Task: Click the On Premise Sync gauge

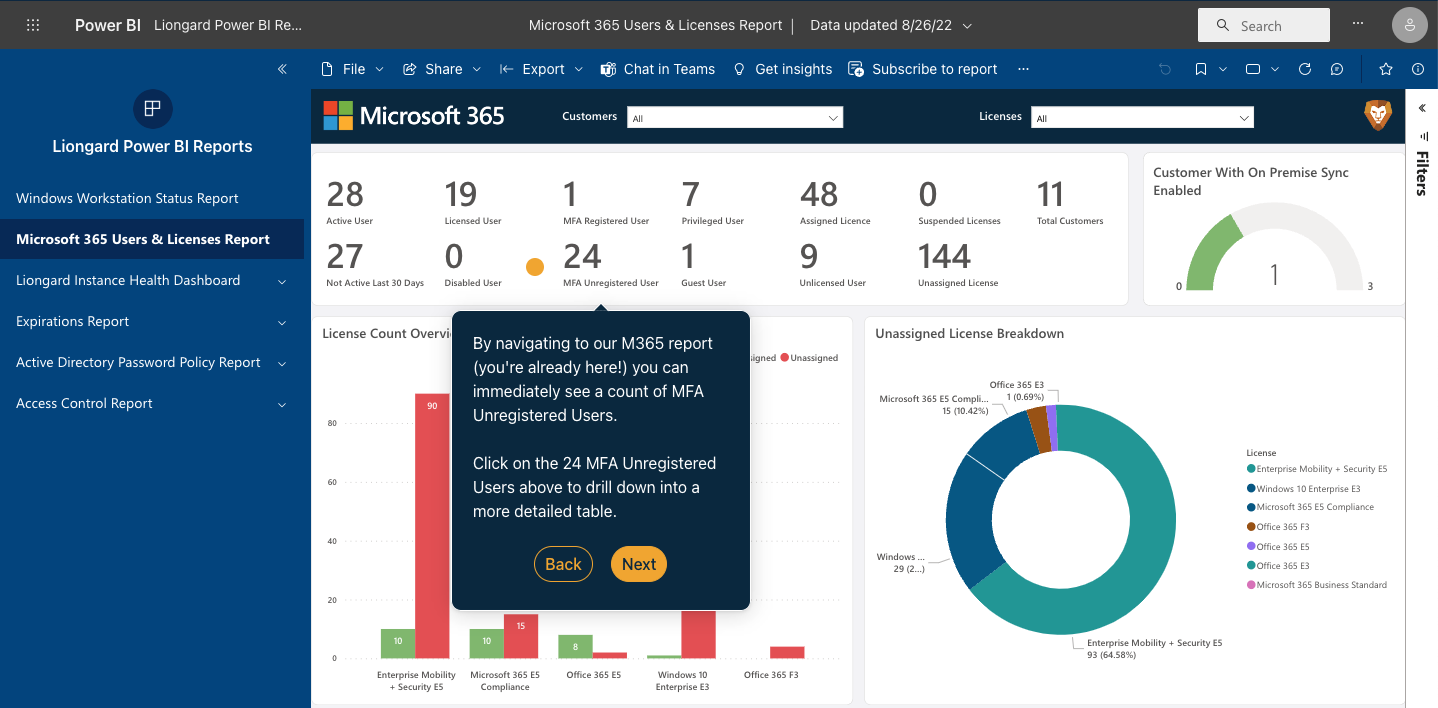Action: coord(1274,247)
